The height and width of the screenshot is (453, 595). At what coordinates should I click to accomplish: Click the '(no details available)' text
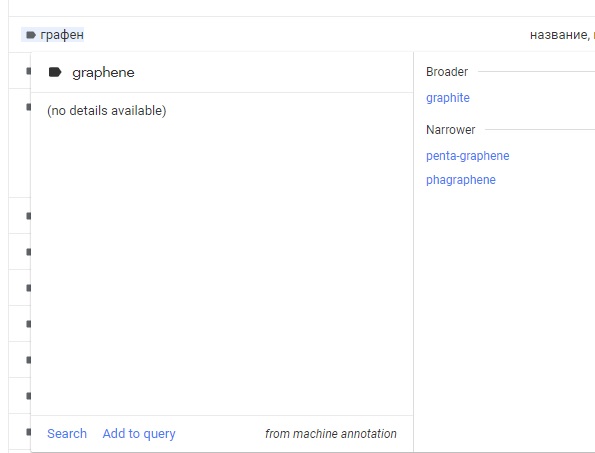coord(107,111)
